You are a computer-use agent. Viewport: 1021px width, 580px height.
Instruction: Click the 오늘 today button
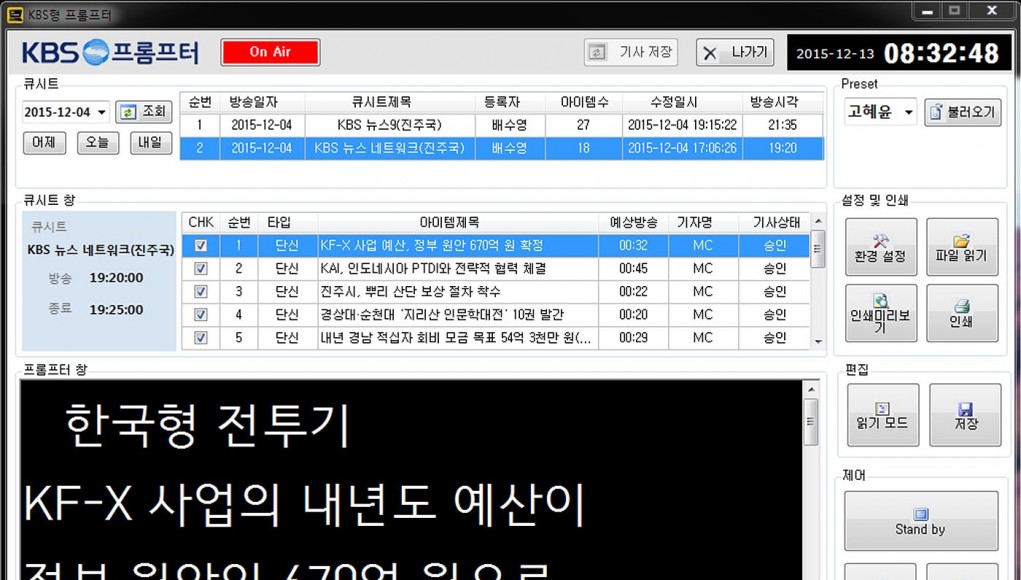coord(98,143)
